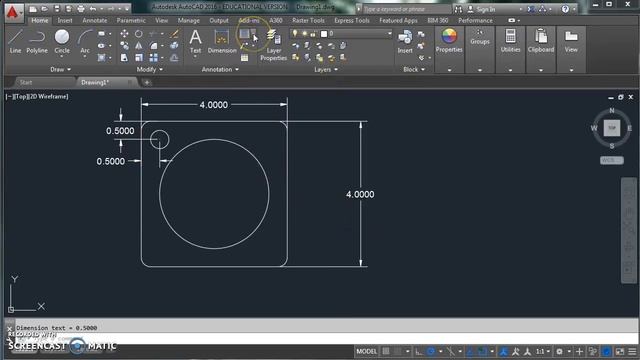640x360 pixels.
Task: Open the Clipboard panel
Action: pyautogui.click(x=541, y=41)
